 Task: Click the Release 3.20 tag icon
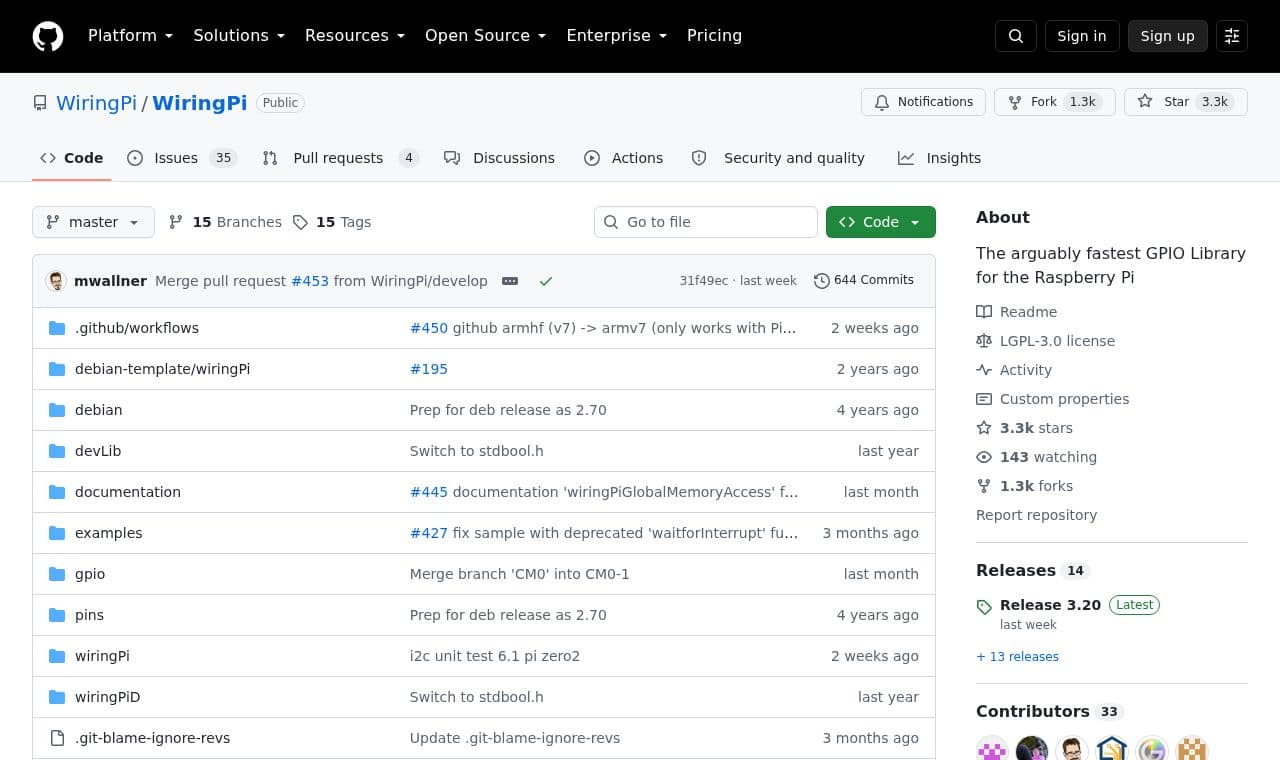tap(984, 606)
